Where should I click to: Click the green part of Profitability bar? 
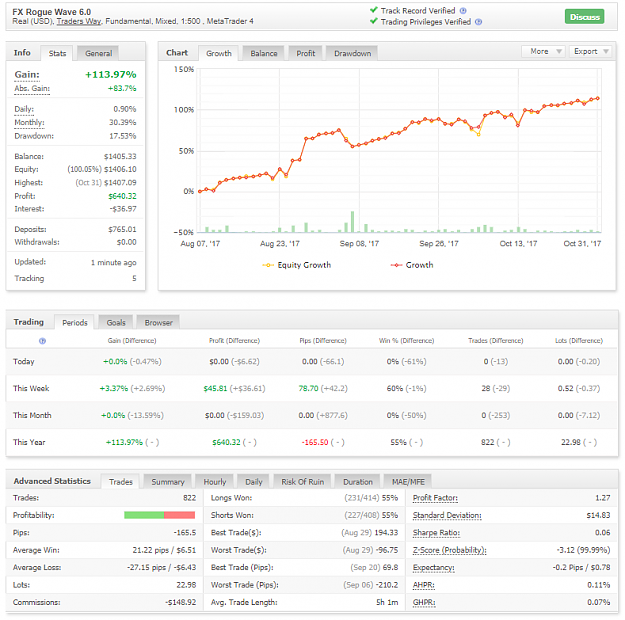pos(144,515)
